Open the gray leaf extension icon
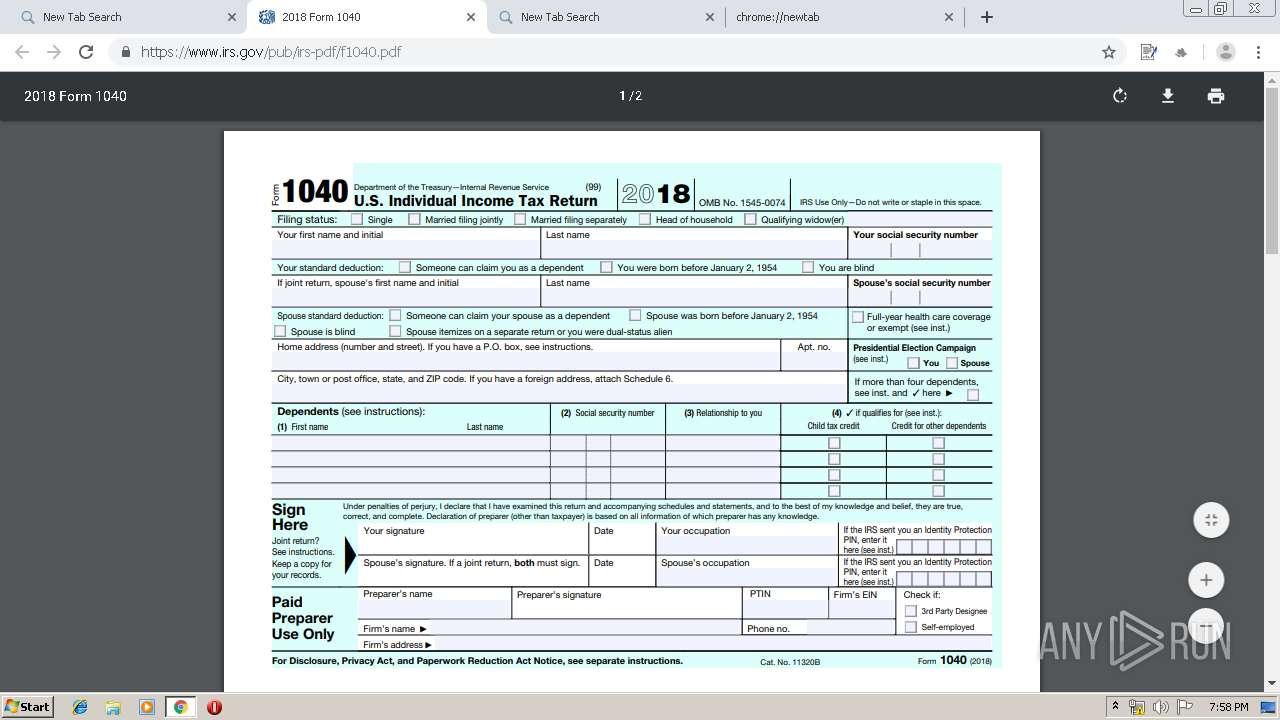Screen dimensions: 1280x720 pyautogui.click(x=1181, y=52)
